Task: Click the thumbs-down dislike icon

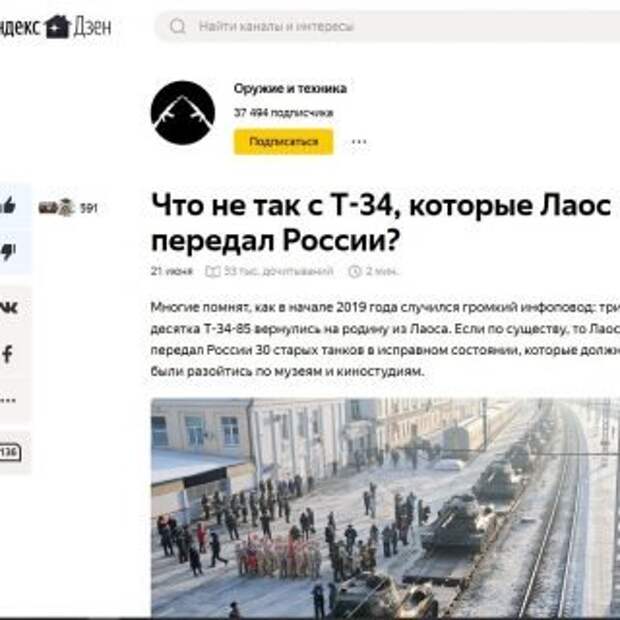Action: [8, 252]
